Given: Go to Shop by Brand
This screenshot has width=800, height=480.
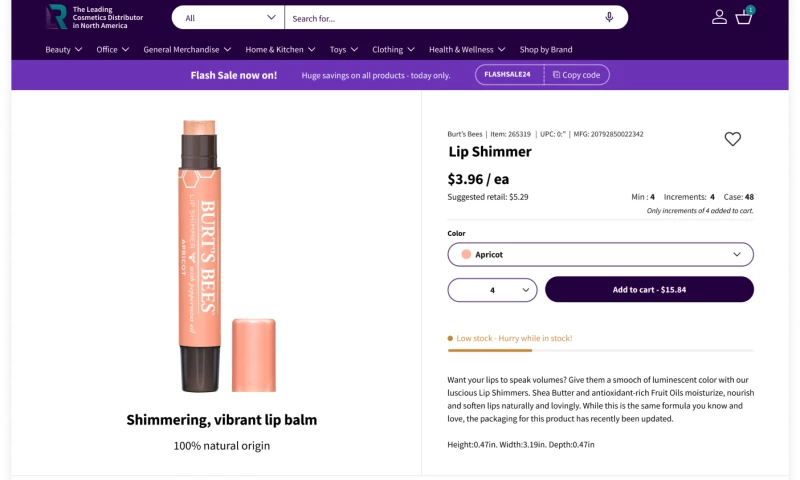Looking at the screenshot, I should pyautogui.click(x=546, y=49).
